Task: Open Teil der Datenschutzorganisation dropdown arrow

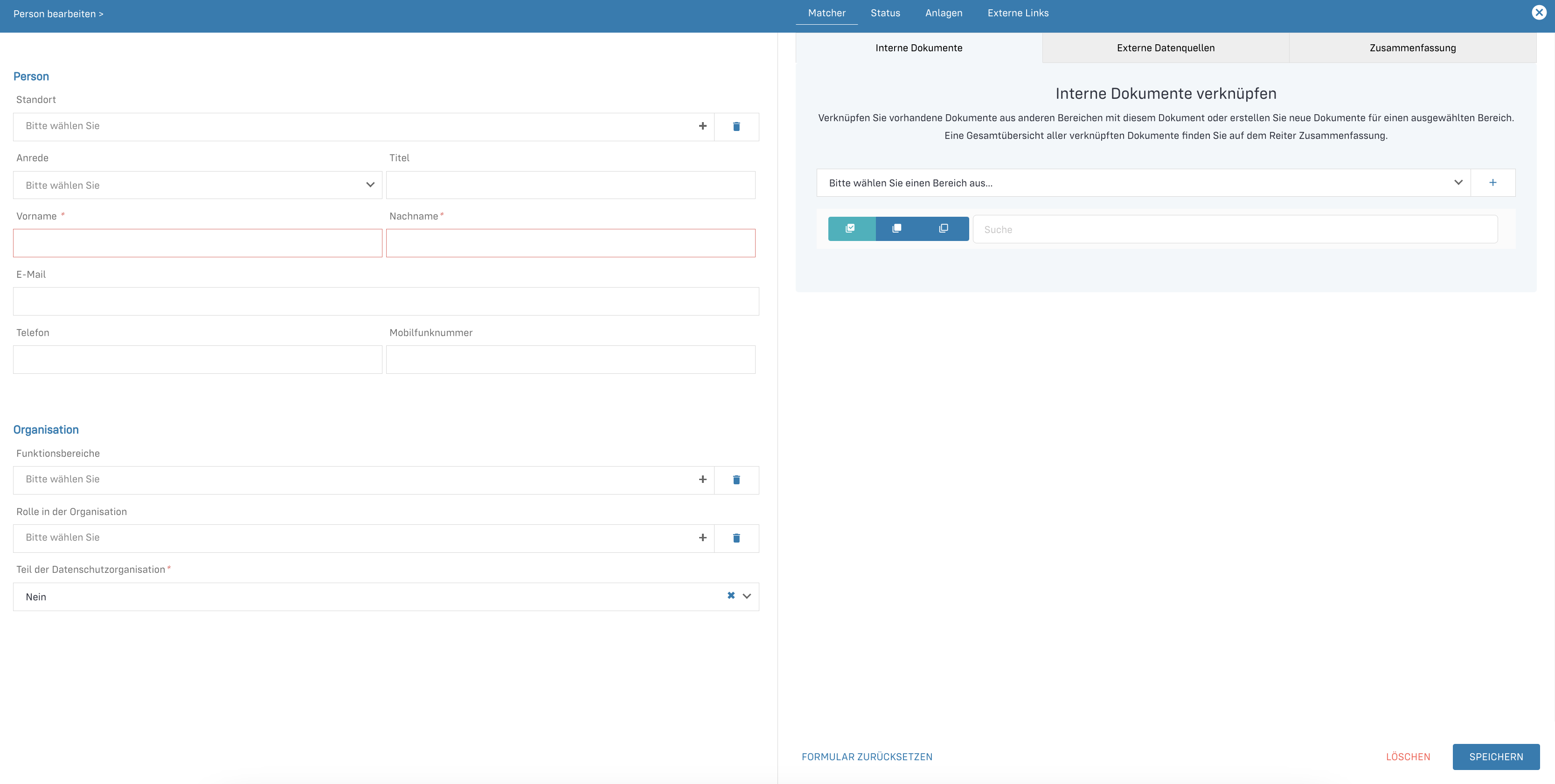Action: [x=747, y=597]
